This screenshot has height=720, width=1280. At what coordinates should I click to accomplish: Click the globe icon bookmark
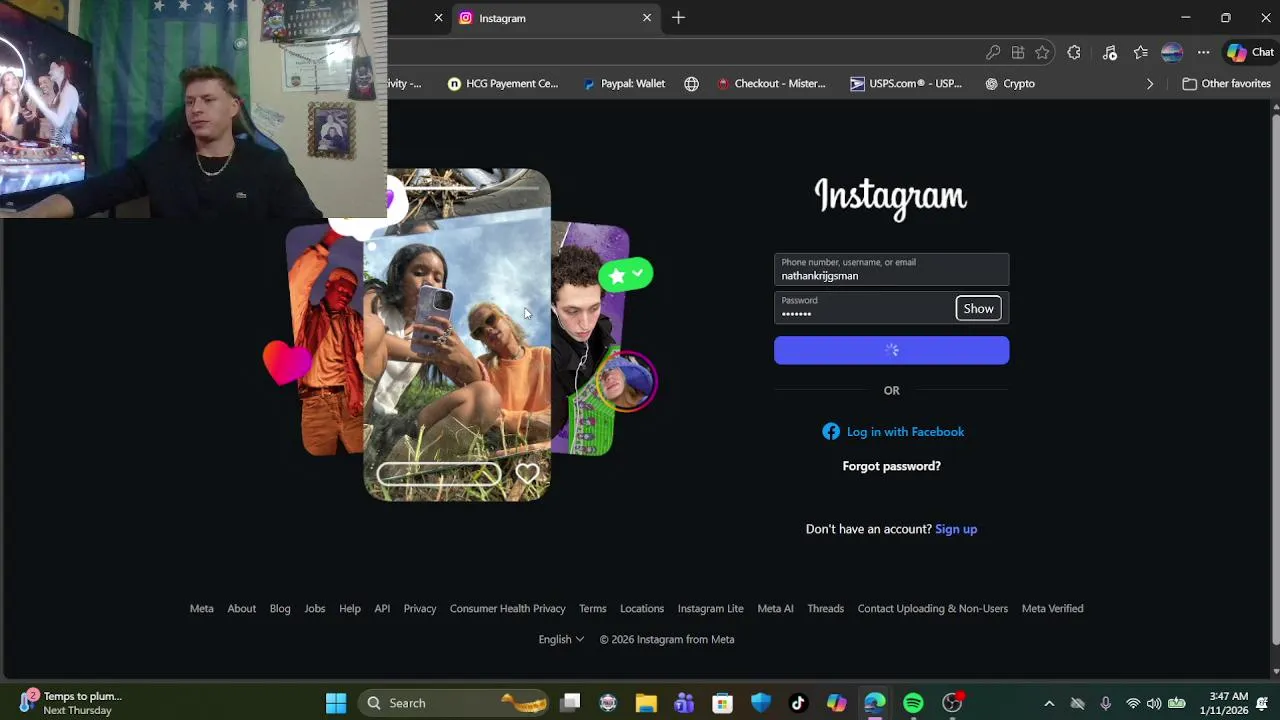pos(691,84)
